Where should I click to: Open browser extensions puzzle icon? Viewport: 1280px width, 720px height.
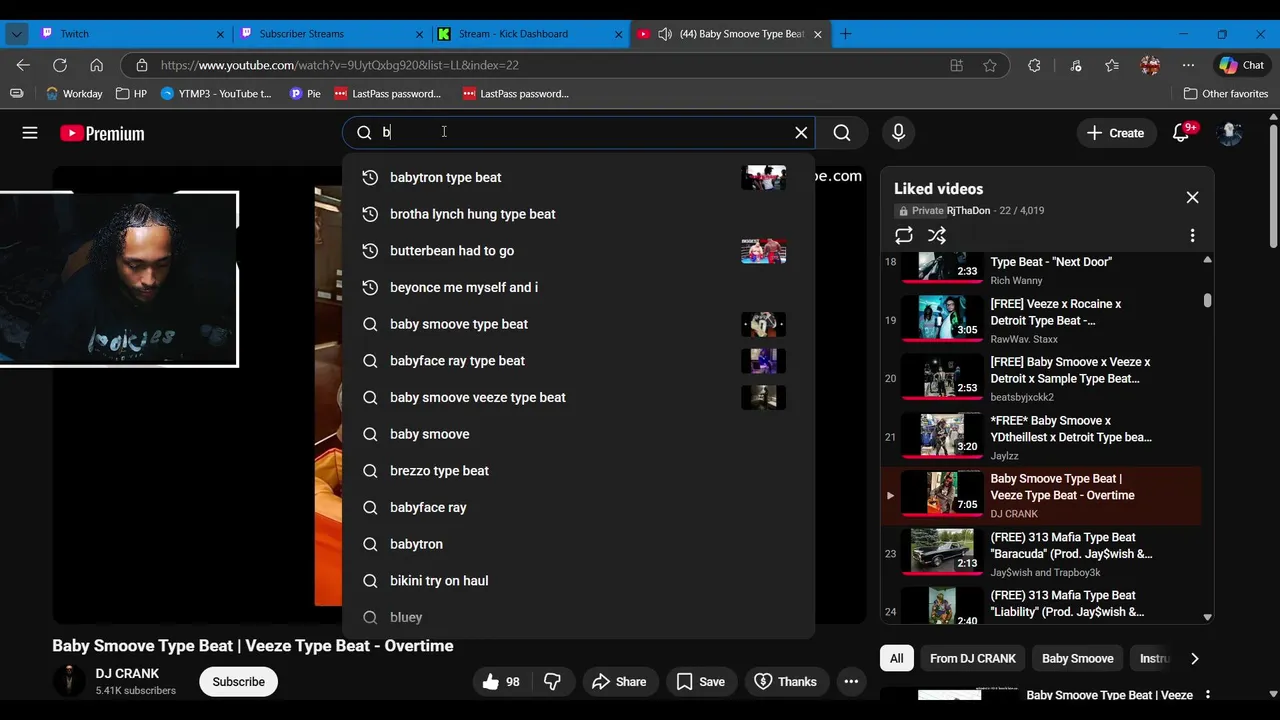point(1034,65)
